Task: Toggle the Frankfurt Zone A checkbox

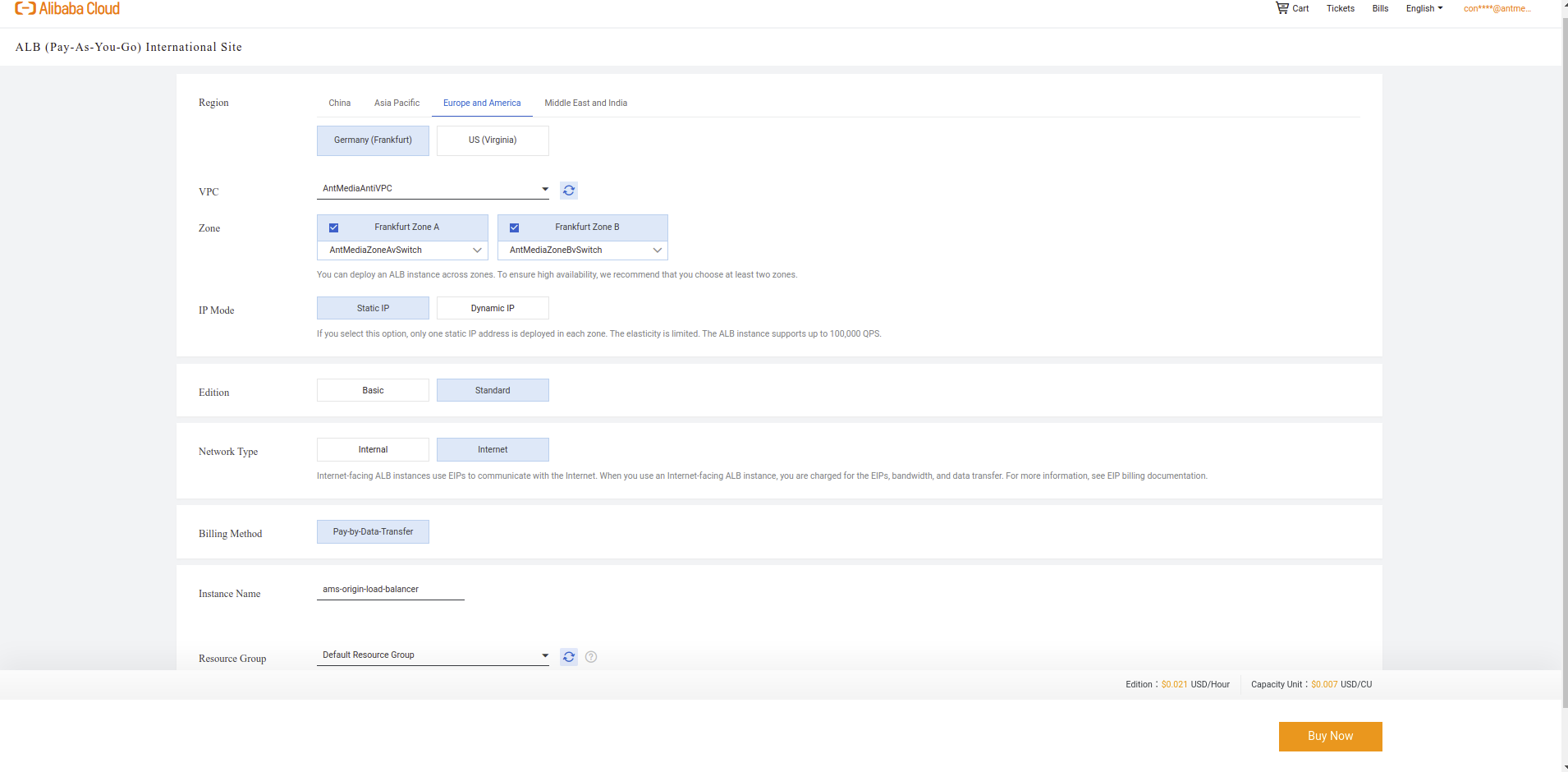Action: point(334,227)
